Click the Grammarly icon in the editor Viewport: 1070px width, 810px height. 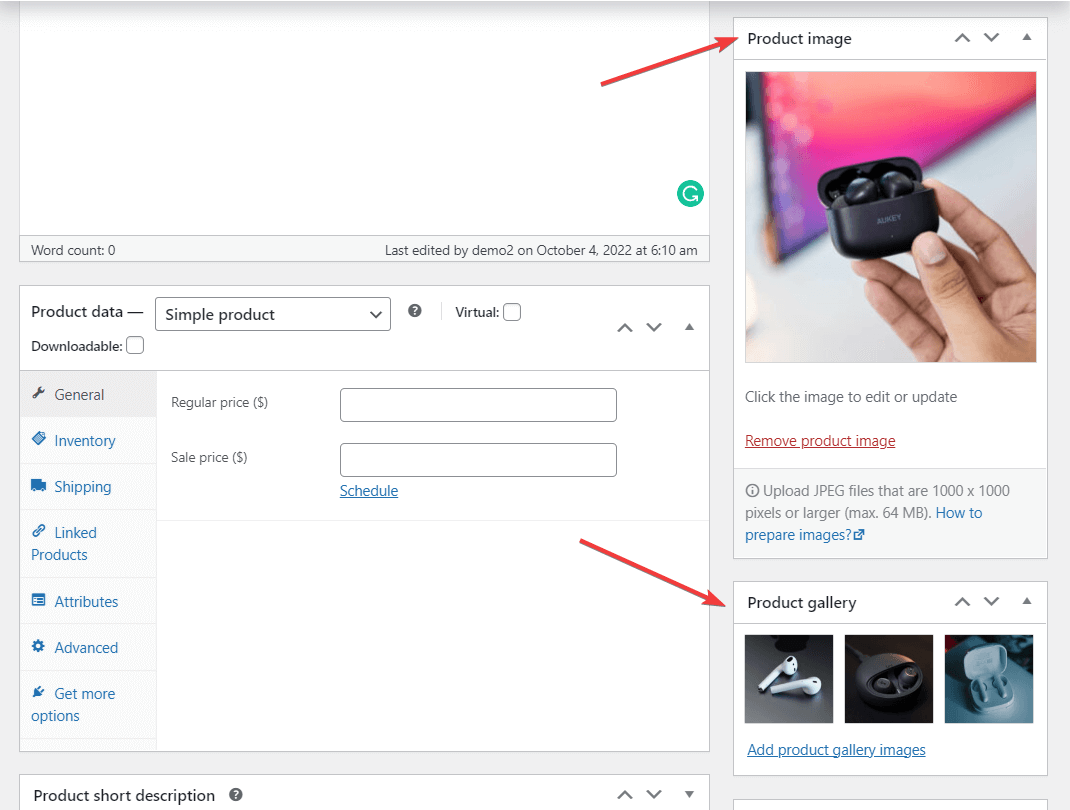tap(690, 193)
